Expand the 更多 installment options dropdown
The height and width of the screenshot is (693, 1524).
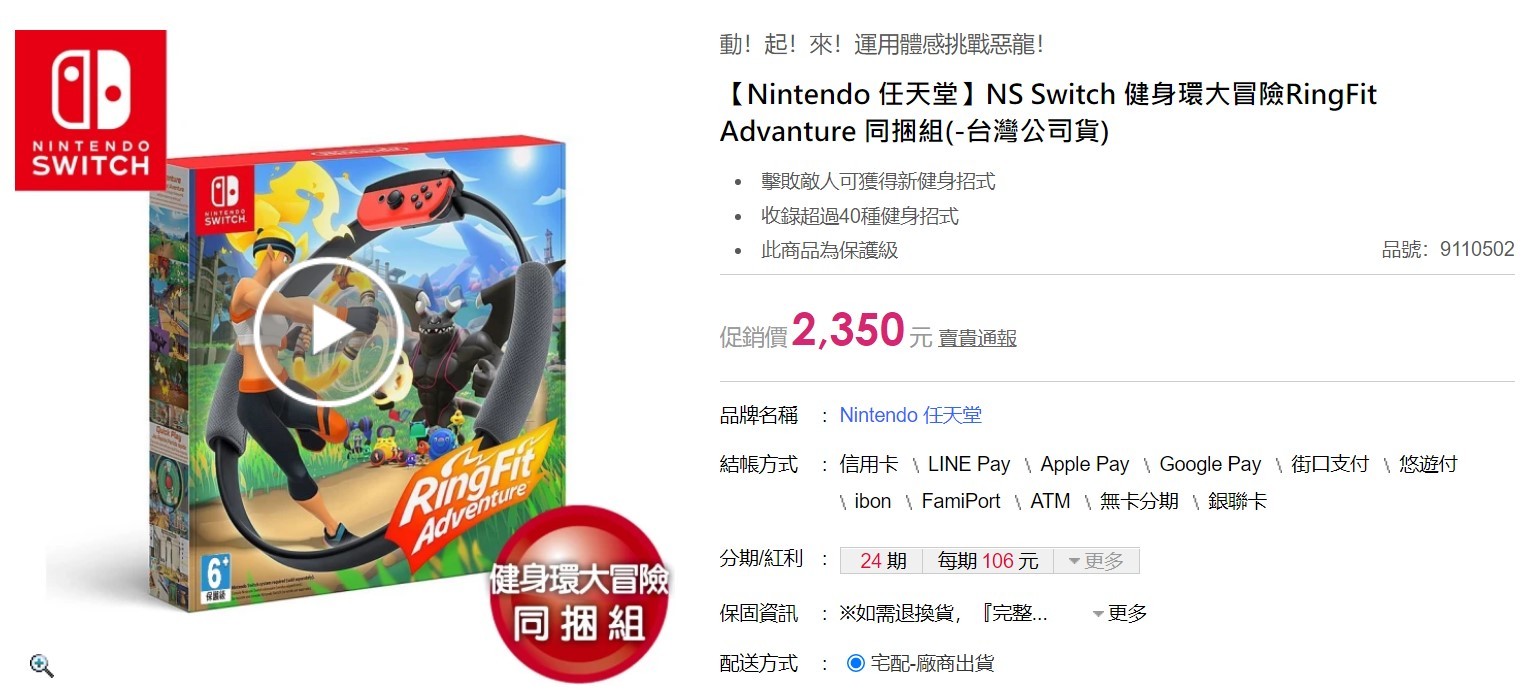pyautogui.click(x=1096, y=561)
